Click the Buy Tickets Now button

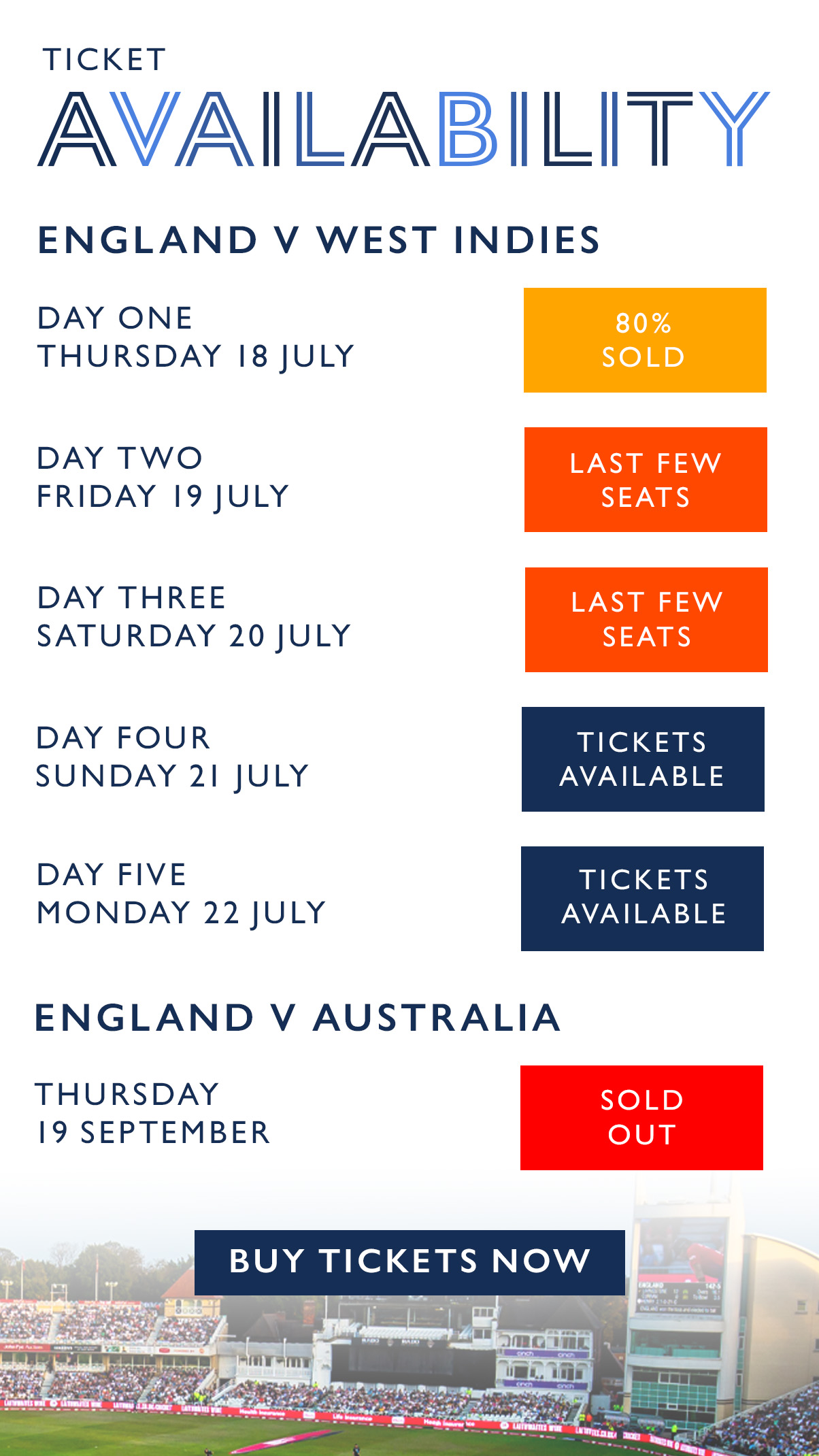tap(409, 1262)
